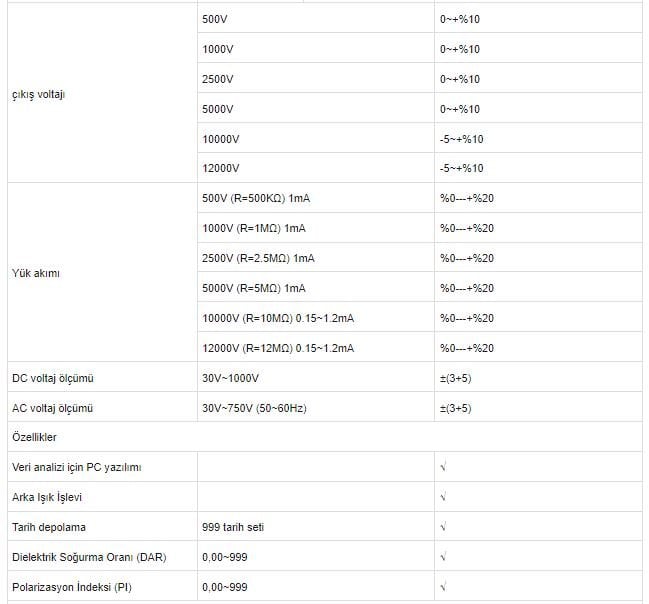Screen dimensions: 649x604
Task: Click the checkmark in Veri analizi row
Action: pyautogui.click(x=443, y=467)
